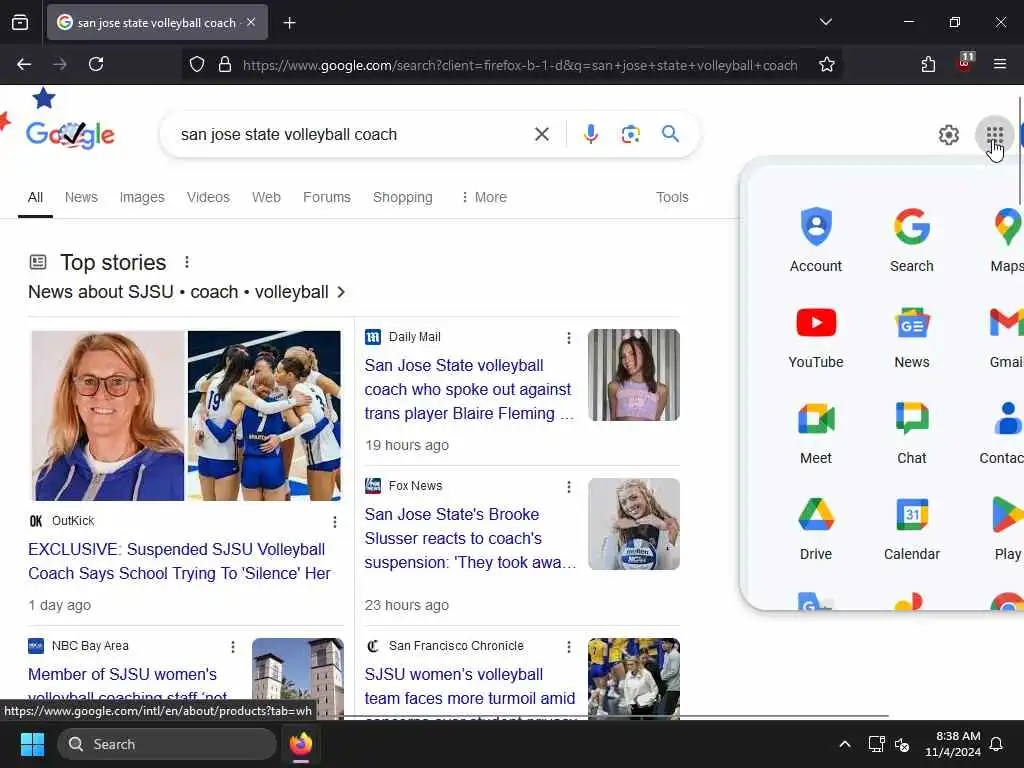Viewport: 1024px width, 768px height.
Task: Open tracking protection shield icon
Action: pyautogui.click(x=197, y=65)
